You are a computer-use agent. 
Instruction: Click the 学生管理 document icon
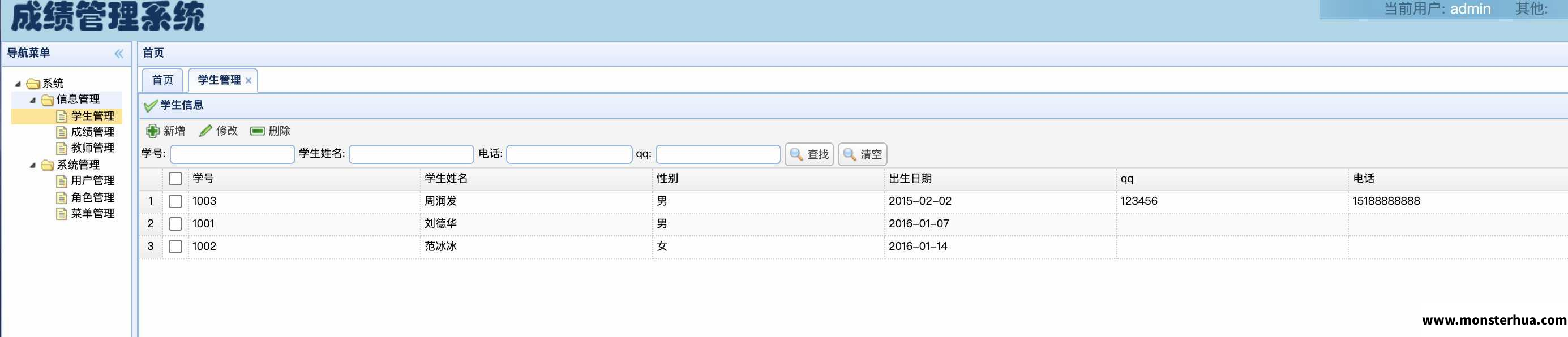[x=62, y=116]
